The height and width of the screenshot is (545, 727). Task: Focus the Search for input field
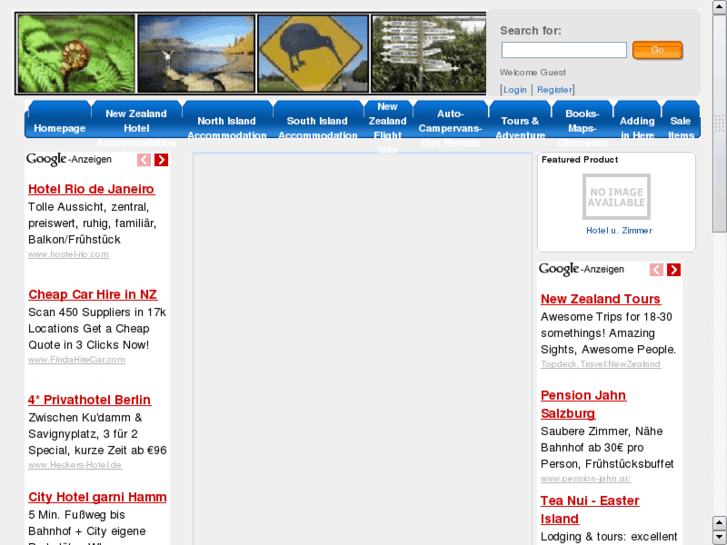564,50
